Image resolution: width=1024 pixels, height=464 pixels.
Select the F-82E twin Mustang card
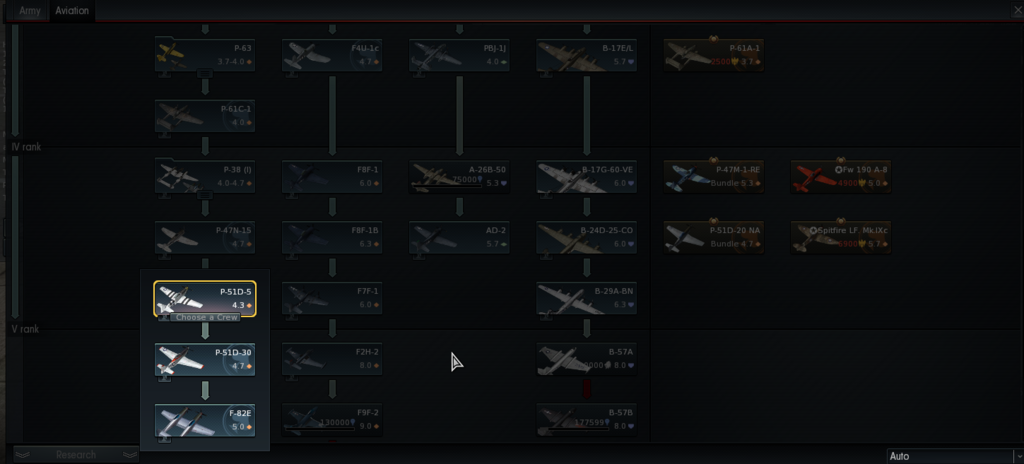205,420
